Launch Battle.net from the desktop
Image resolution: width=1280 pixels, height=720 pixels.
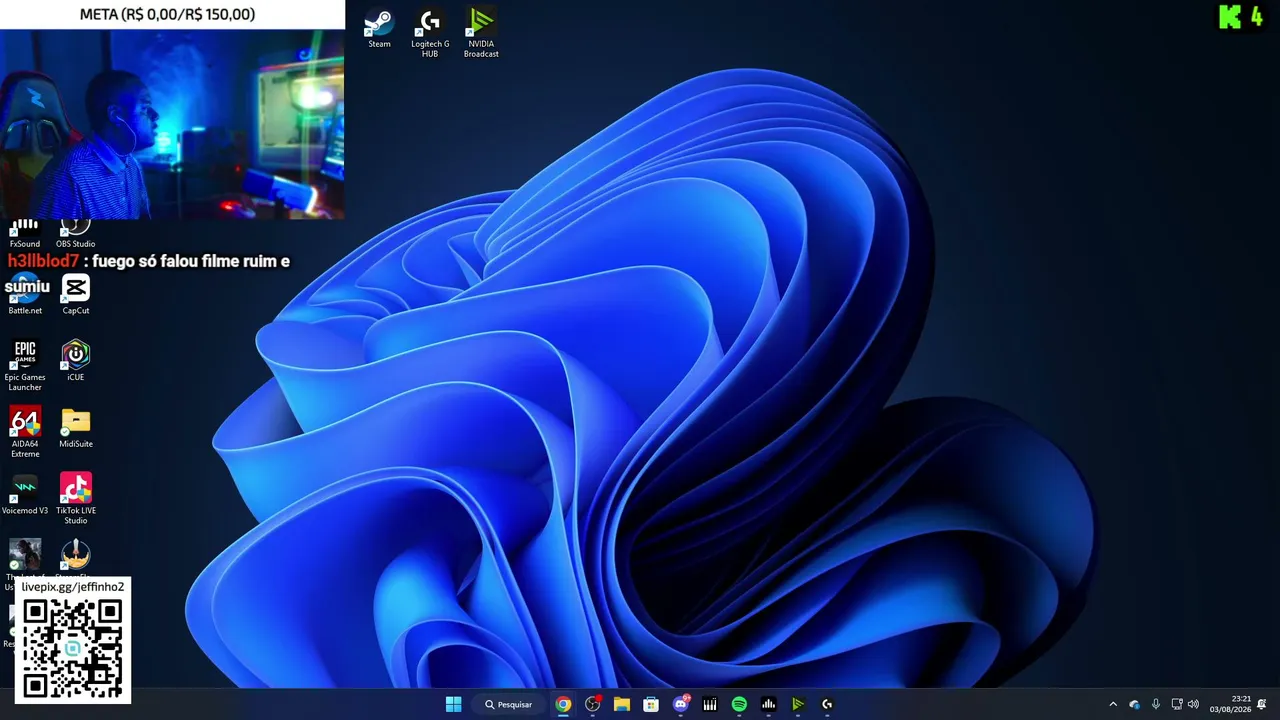25,295
